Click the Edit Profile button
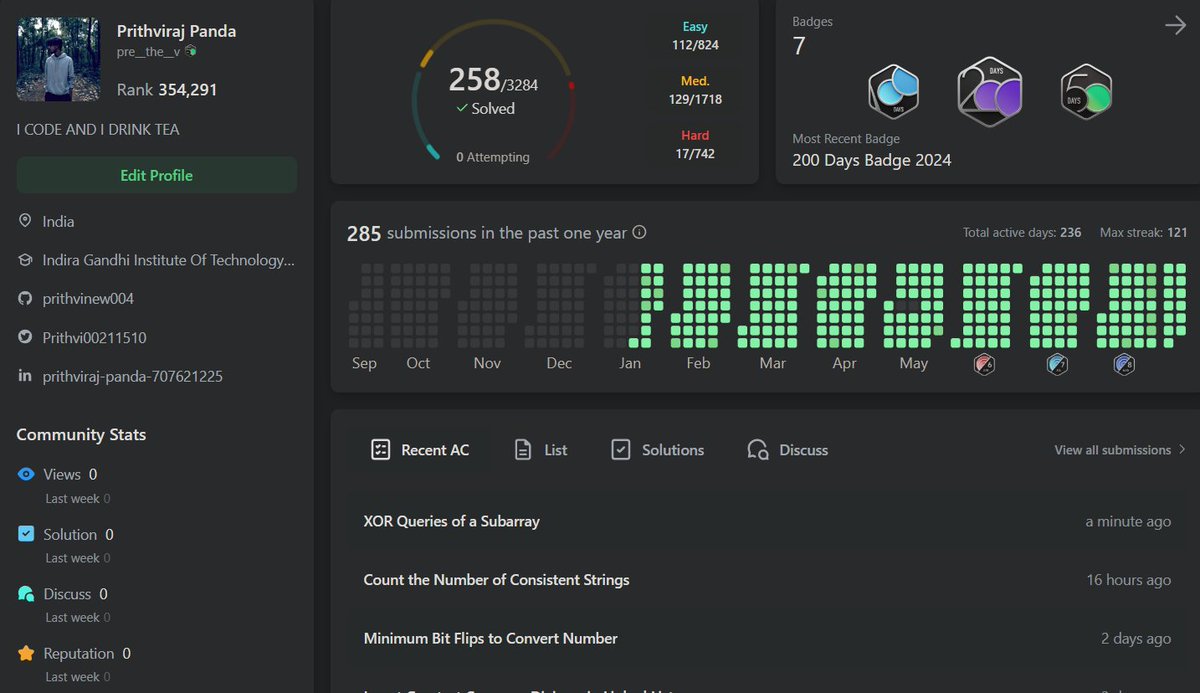The height and width of the screenshot is (693, 1200). point(157,175)
